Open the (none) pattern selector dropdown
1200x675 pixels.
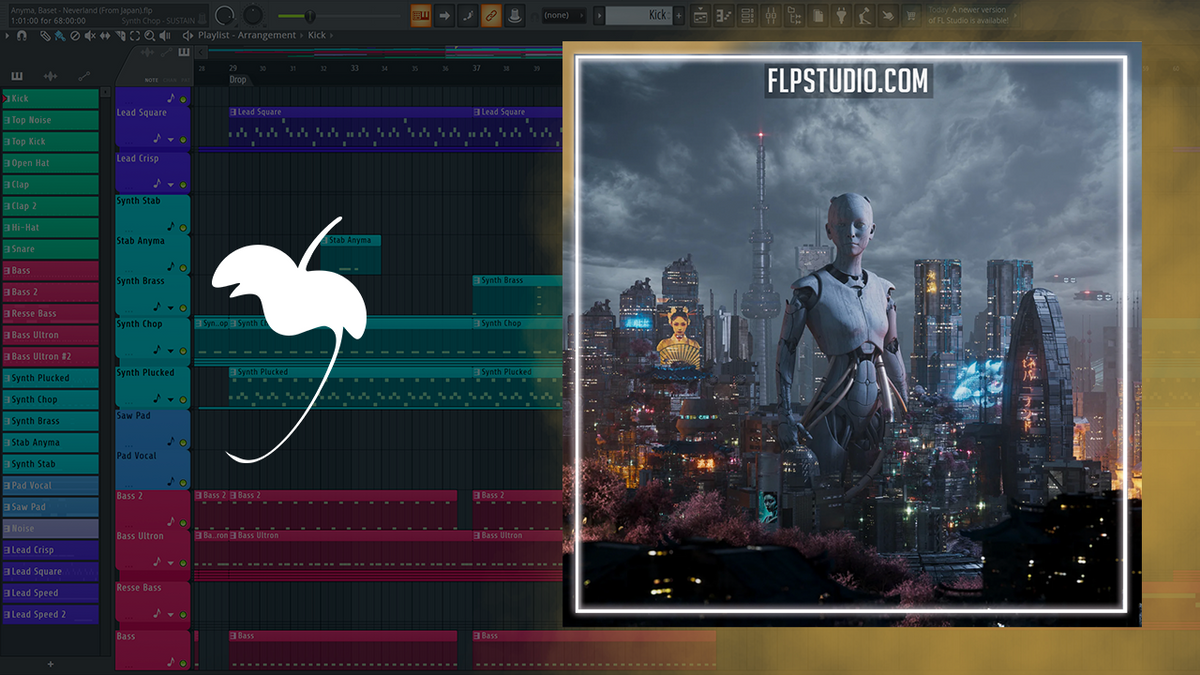tap(563, 15)
